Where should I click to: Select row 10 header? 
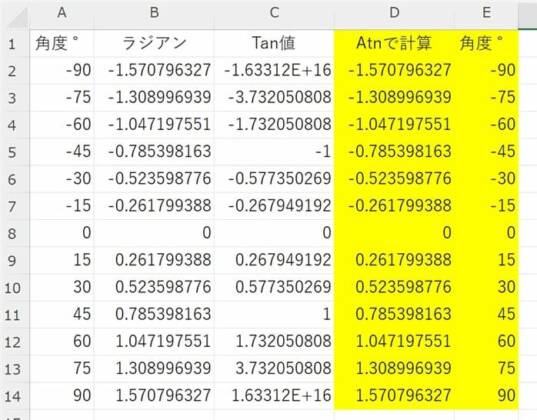coord(12,287)
